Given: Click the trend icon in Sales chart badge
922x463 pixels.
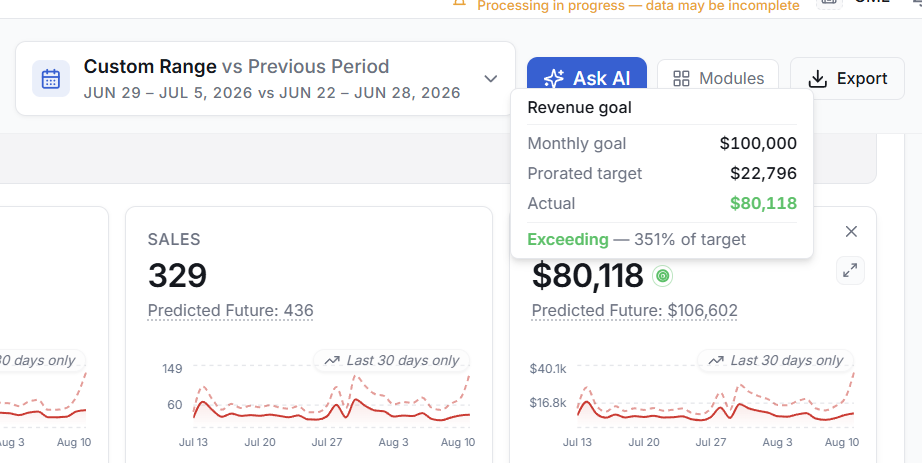Looking at the screenshot, I should (x=332, y=360).
